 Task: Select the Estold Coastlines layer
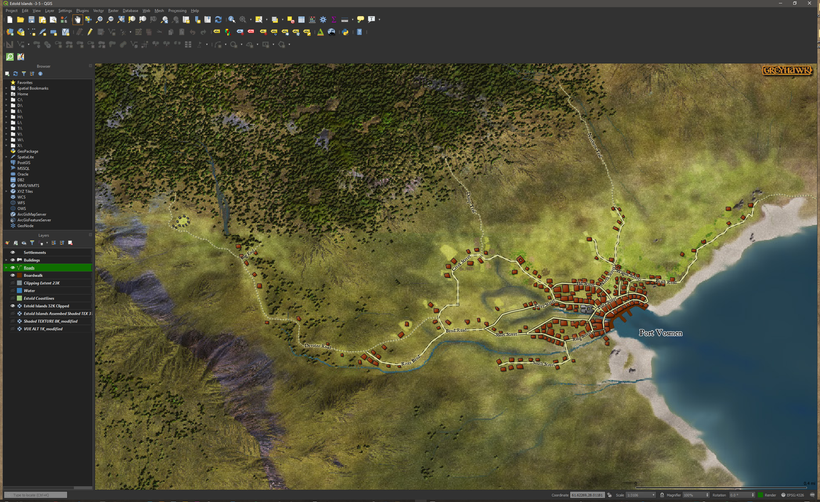pyautogui.click(x=38, y=298)
